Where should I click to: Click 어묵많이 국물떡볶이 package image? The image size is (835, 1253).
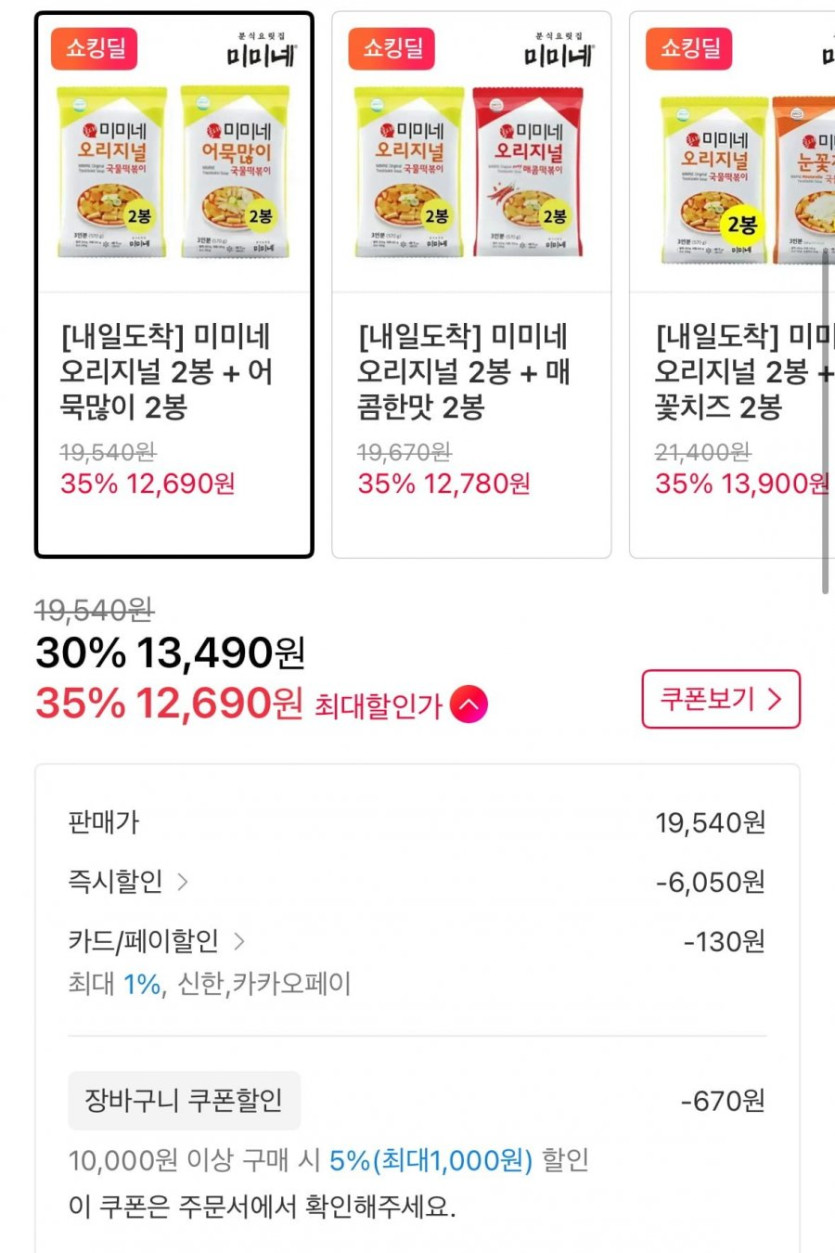pos(235,170)
